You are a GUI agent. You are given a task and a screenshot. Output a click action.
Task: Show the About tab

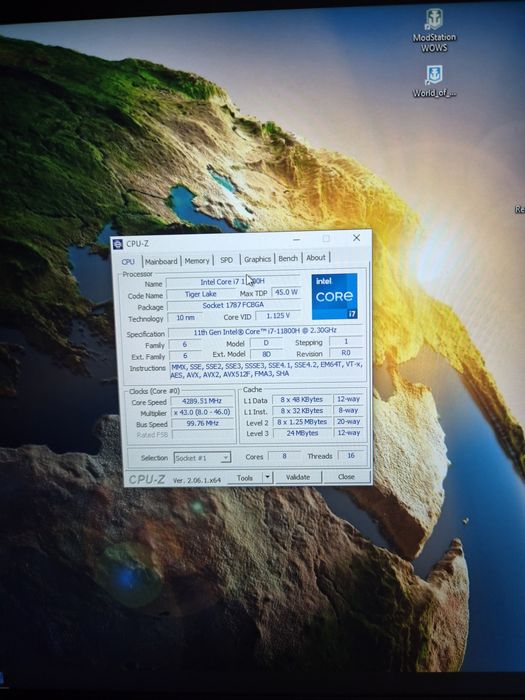[x=316, y=258]
